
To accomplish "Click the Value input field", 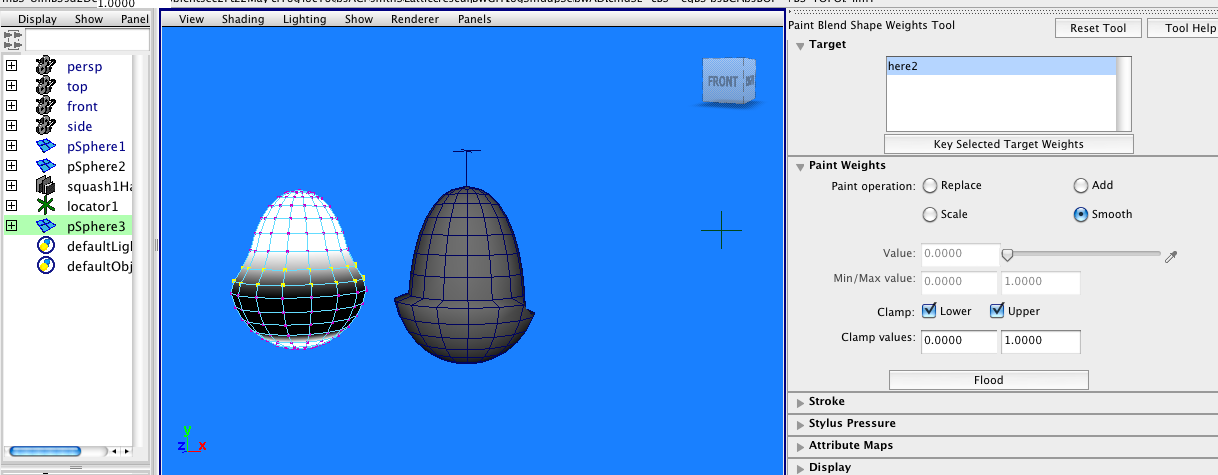I will (x=959, y=255).
